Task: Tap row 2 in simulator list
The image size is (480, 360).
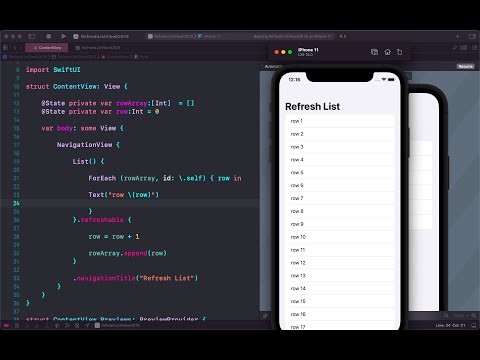Action: (x=340, y=134)
